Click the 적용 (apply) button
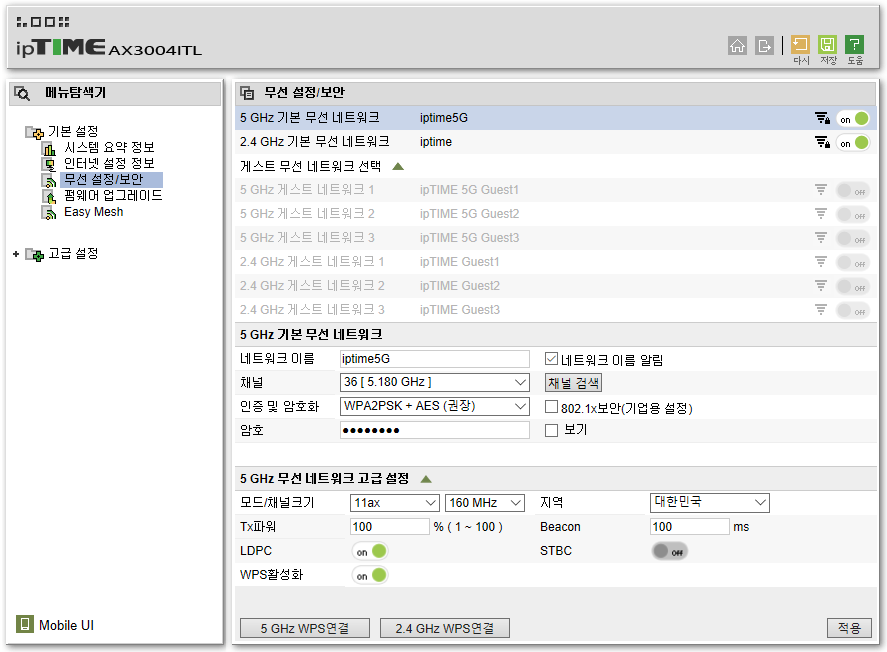Screen dimensions: 887x652 coord(848,627)
